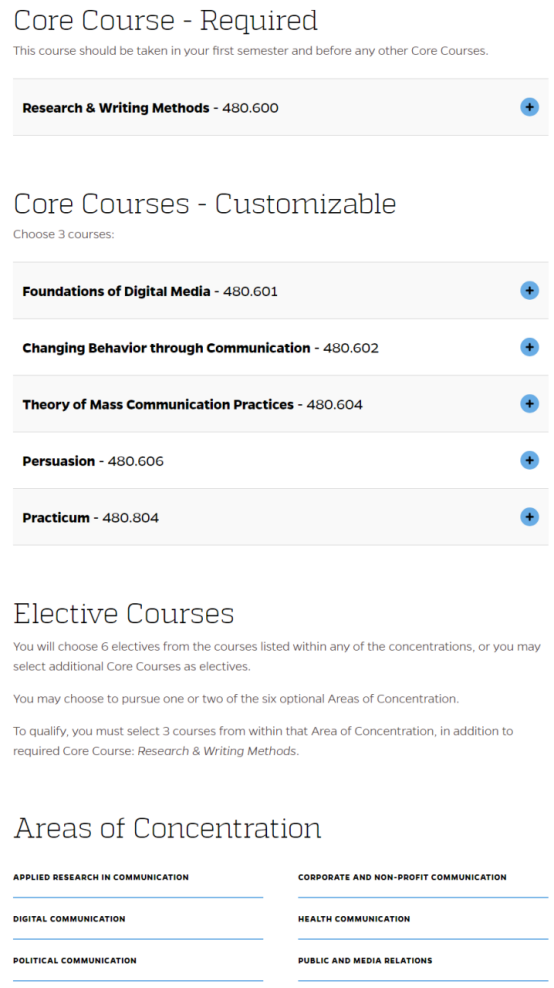Click plus icon next to Changing Behavior through Communication

point(529,347)
